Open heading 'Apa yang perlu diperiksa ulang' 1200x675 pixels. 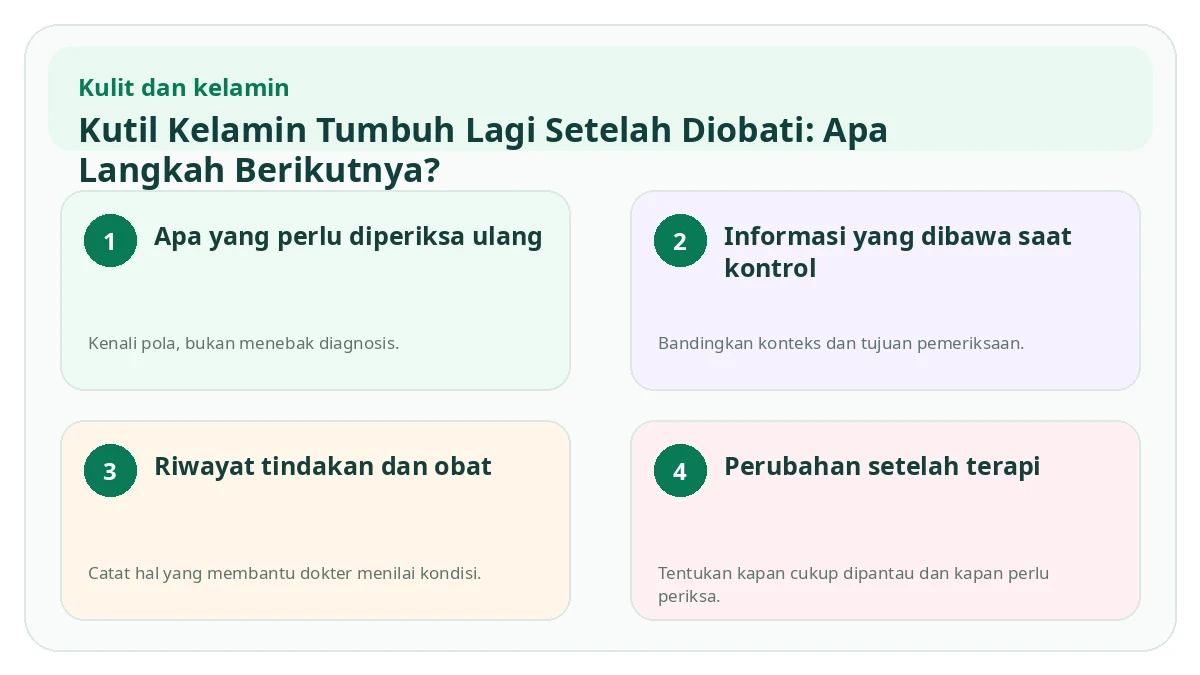click(x=348, y=237)
